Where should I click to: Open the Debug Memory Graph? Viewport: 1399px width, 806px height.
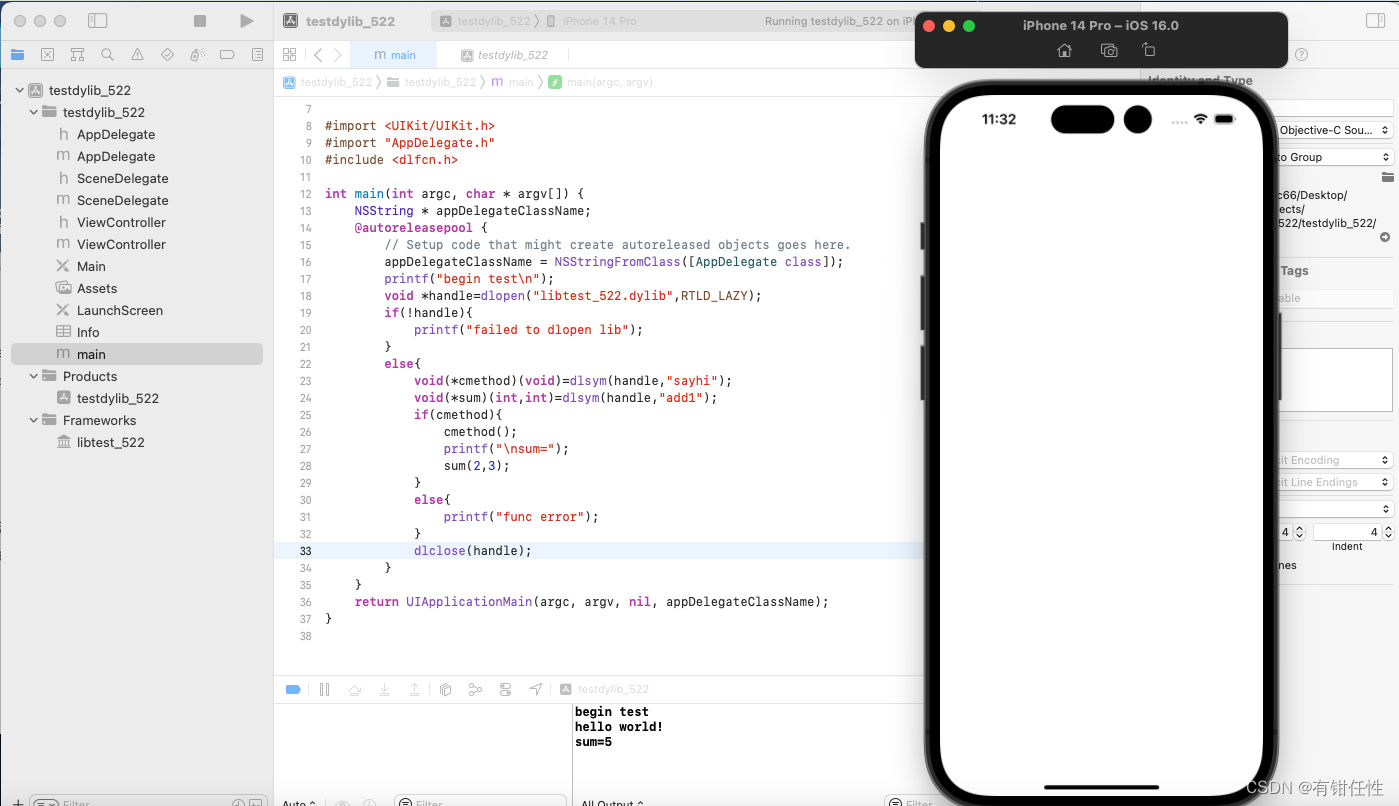[x=475, y=689]
